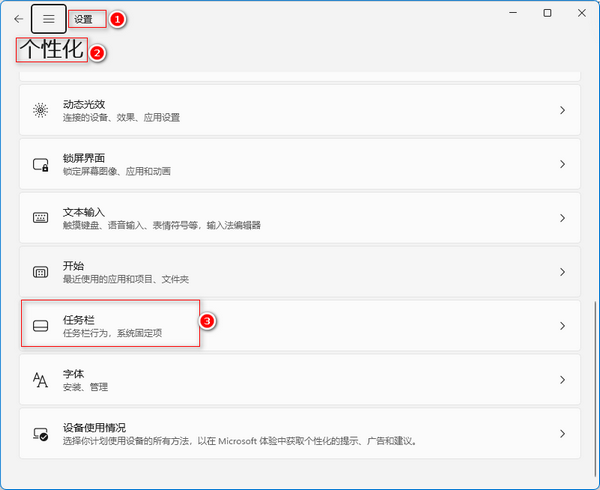Select the 任务栏 row title text
600x490 pixels.
click(x=78, y=319)
